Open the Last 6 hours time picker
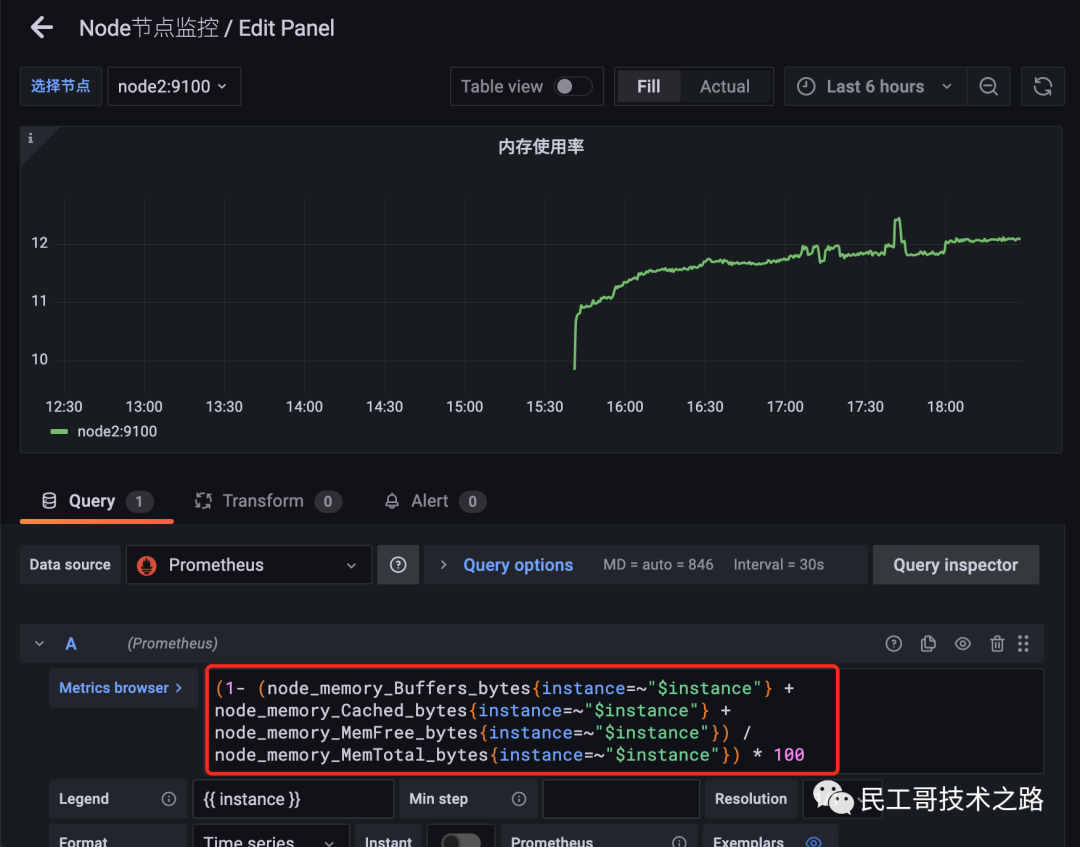Viewport: 1080px width, 847px height. tap(875, 86)
